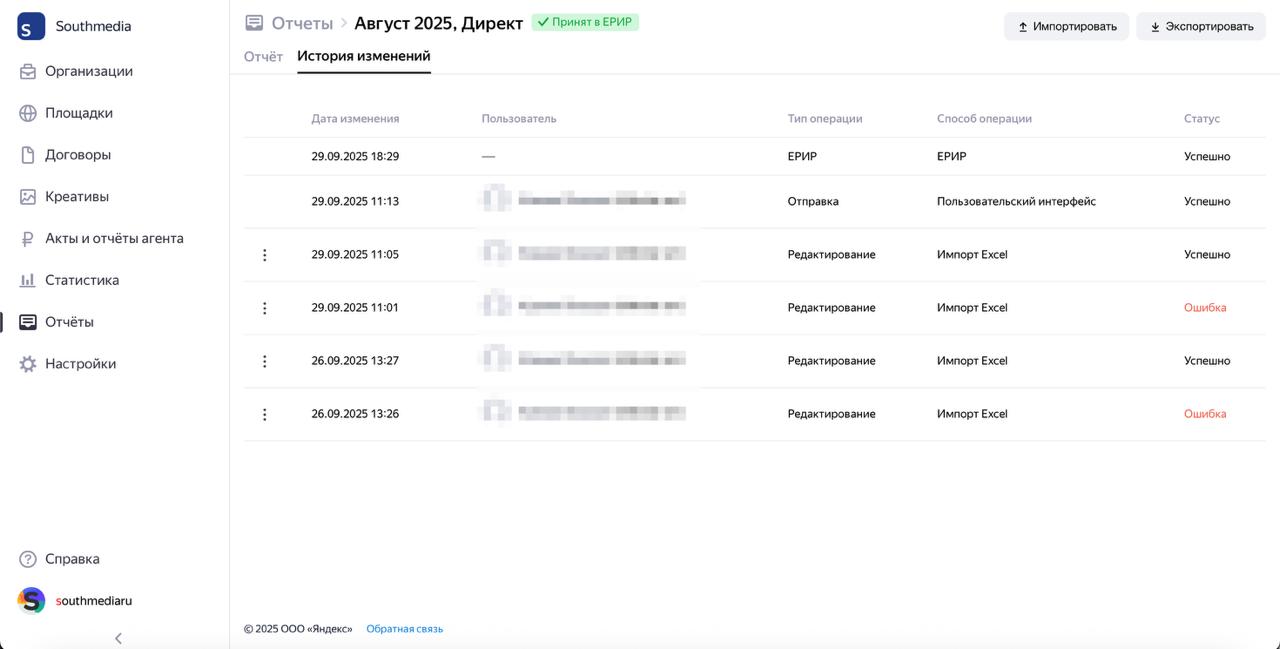Click the Креативы image icon
Screen dimensions: 1280x649
[28, 197]
